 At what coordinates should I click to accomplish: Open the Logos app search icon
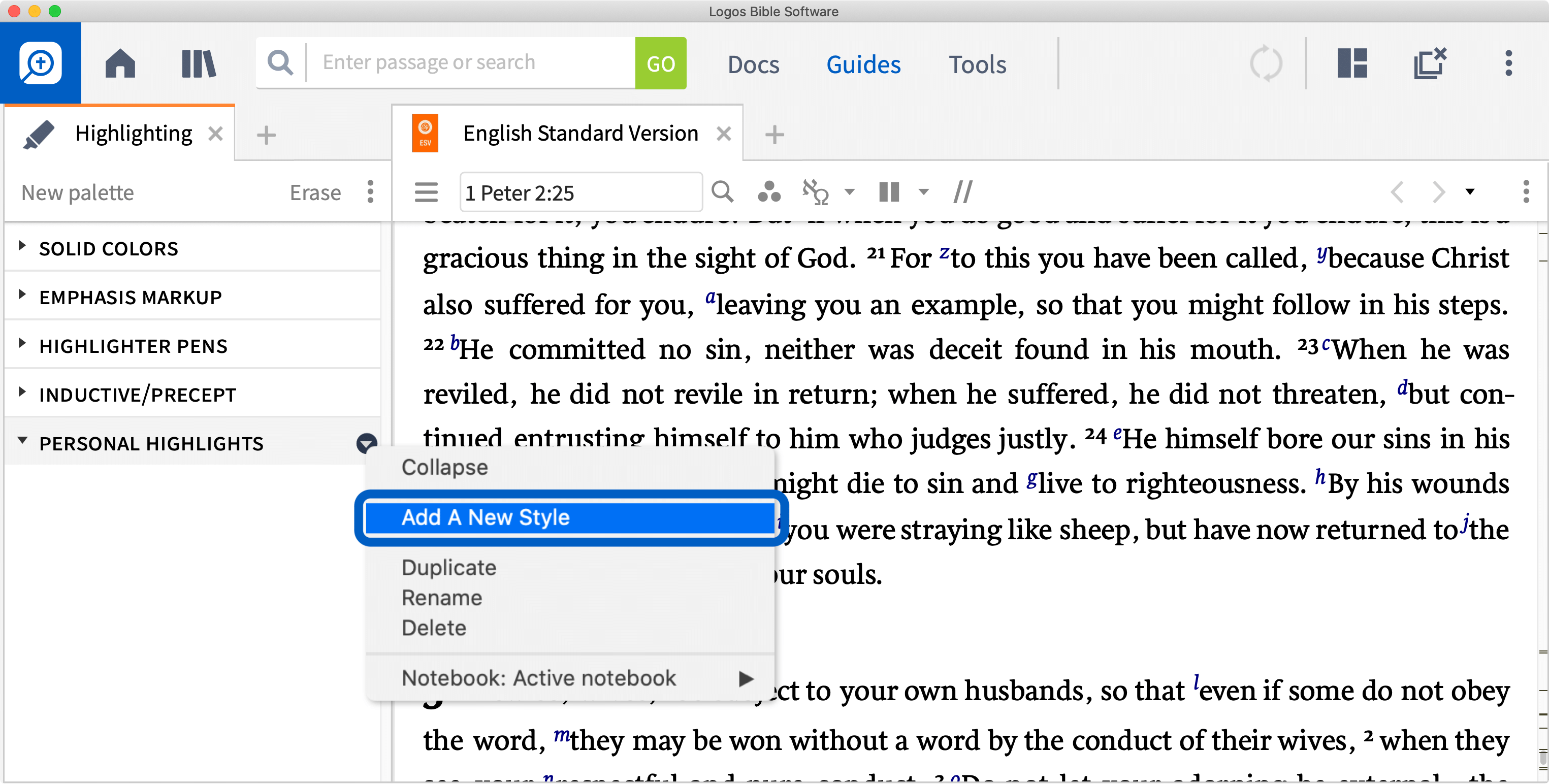40,63
